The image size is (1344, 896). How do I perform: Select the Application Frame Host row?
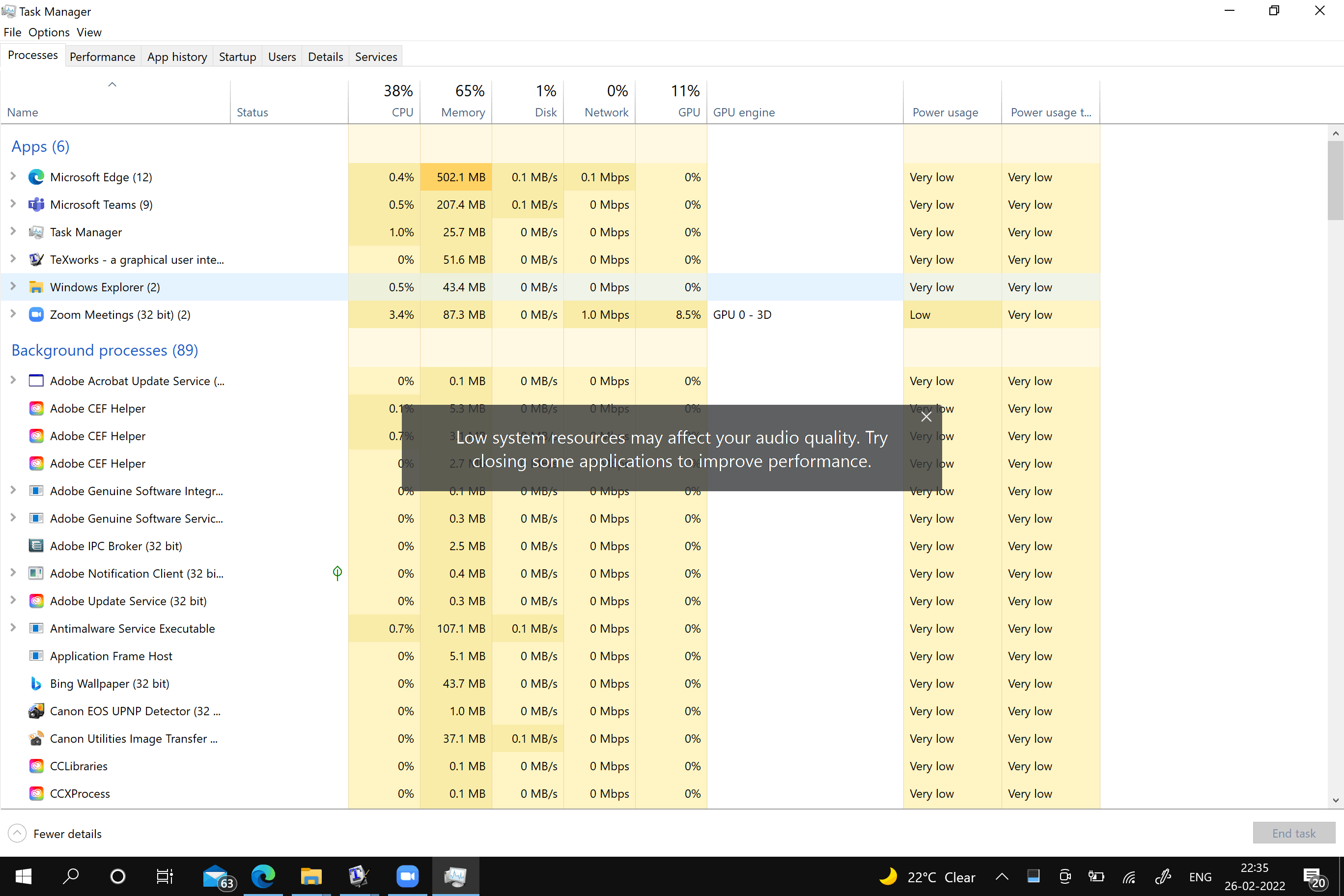coord(550,656)
